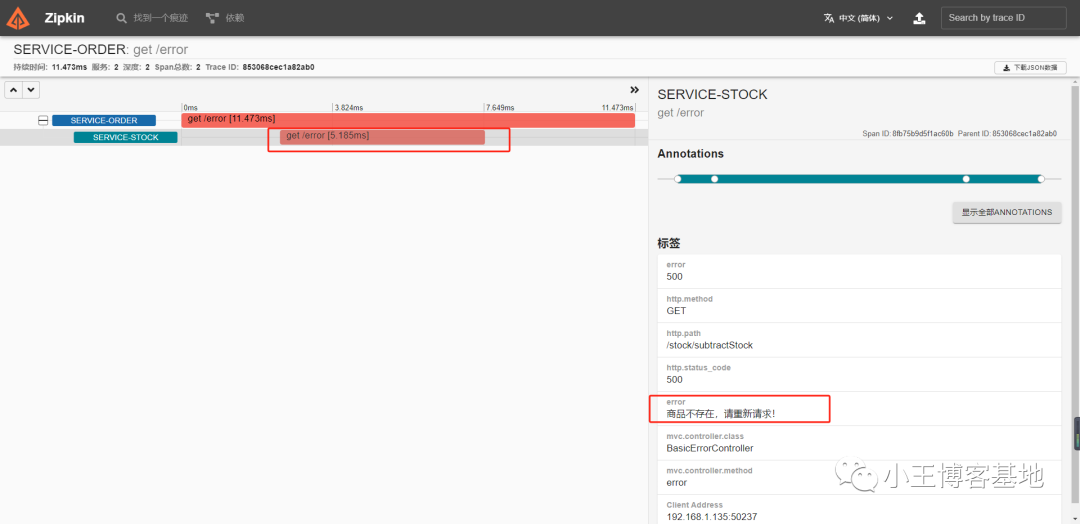Open the dependencies page

tap(225, 18)
